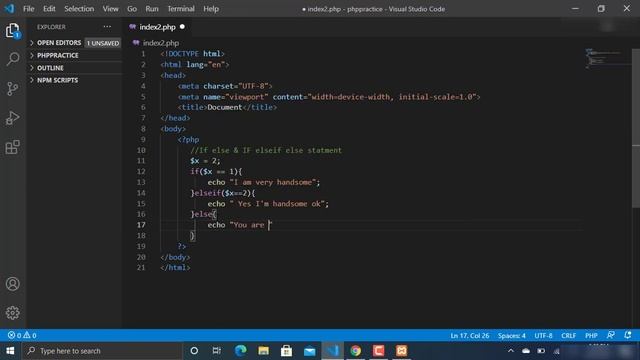Open Mail app from taskbar
This screenshot has width=640, height=360.
coord(309,351)
